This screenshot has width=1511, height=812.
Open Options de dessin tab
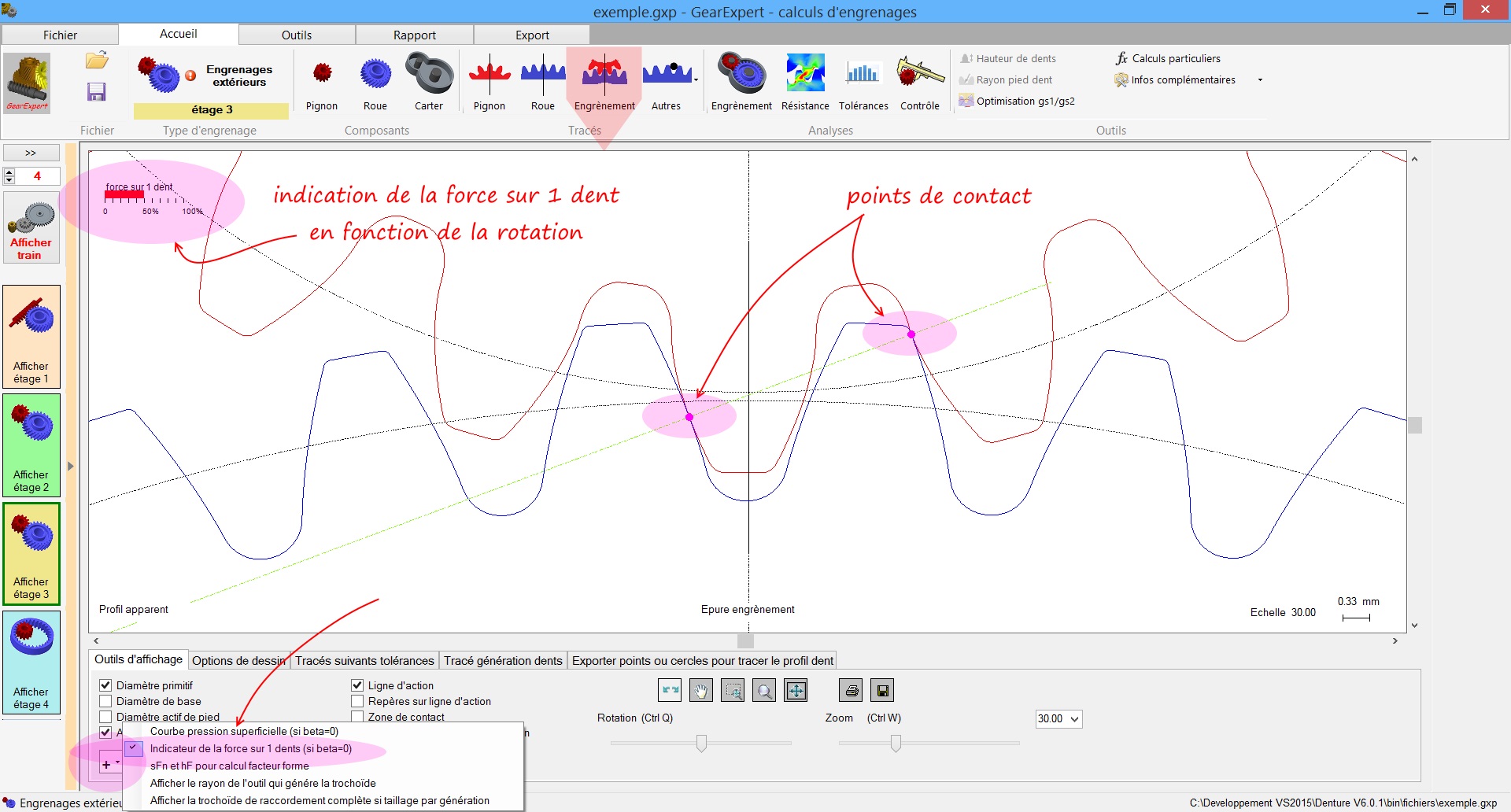click(x=238, y=661)
